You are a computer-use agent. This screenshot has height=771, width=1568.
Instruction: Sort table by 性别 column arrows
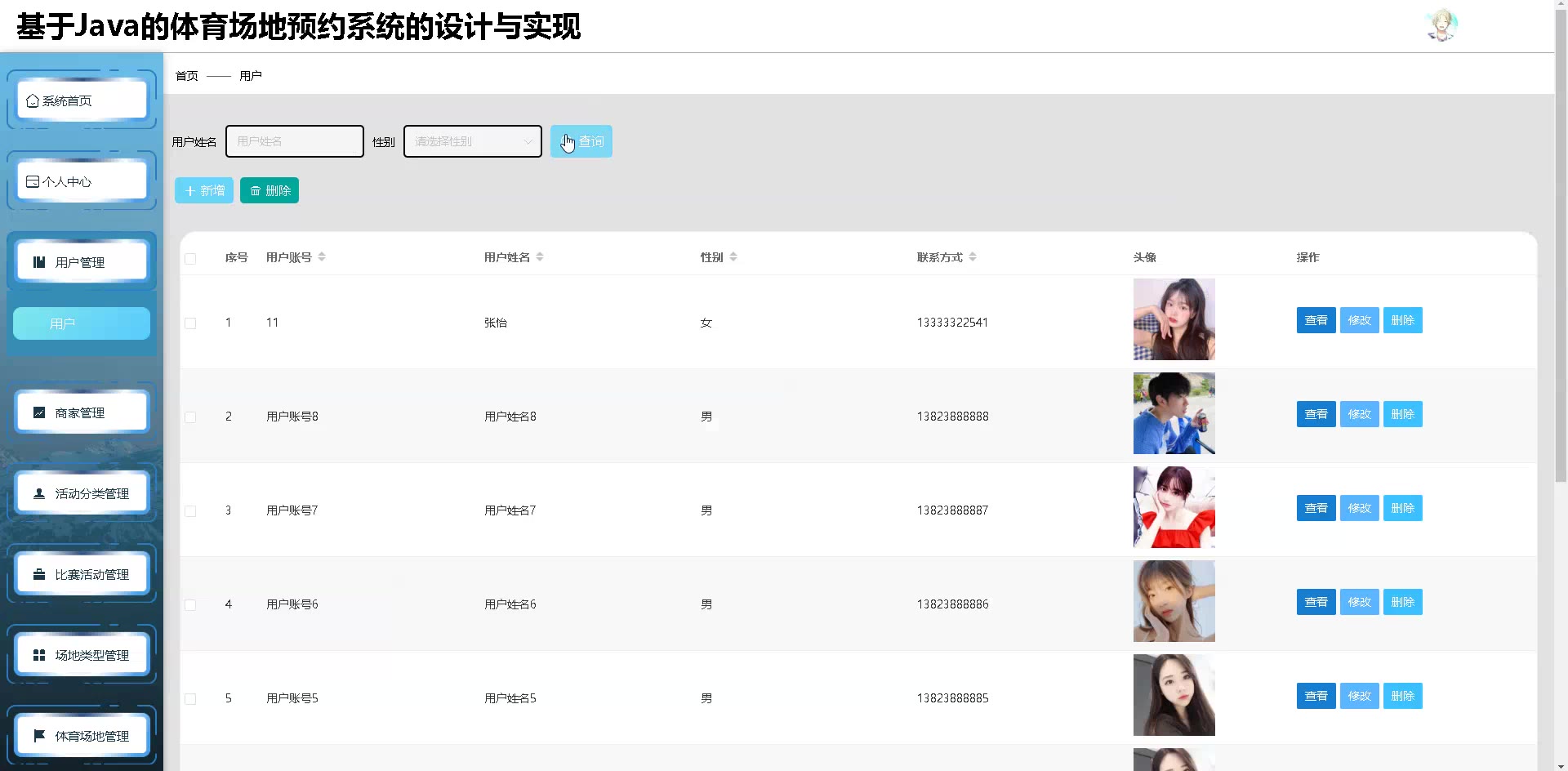point(733,256)
